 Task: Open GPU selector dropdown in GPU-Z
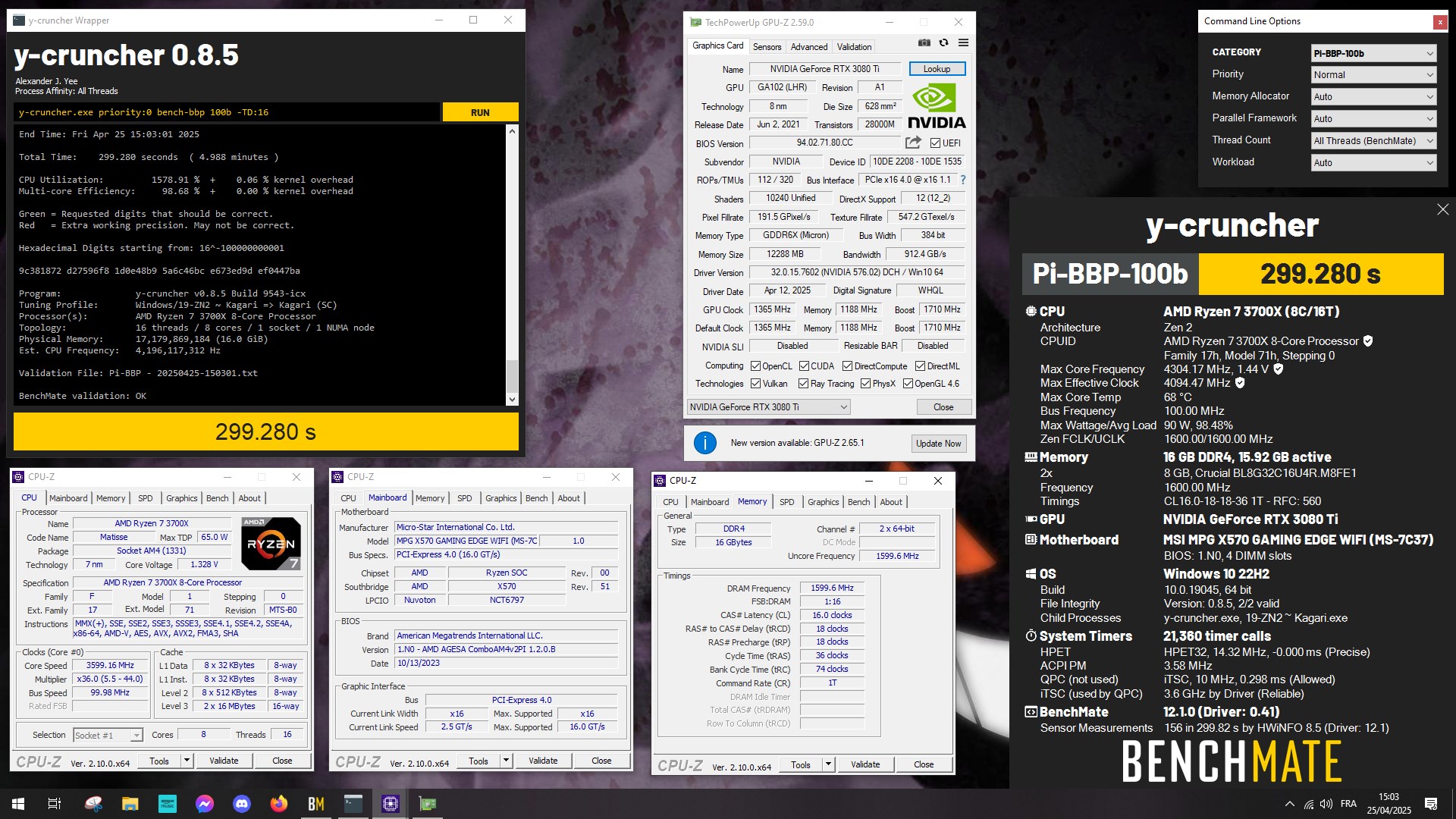[768, 407]
